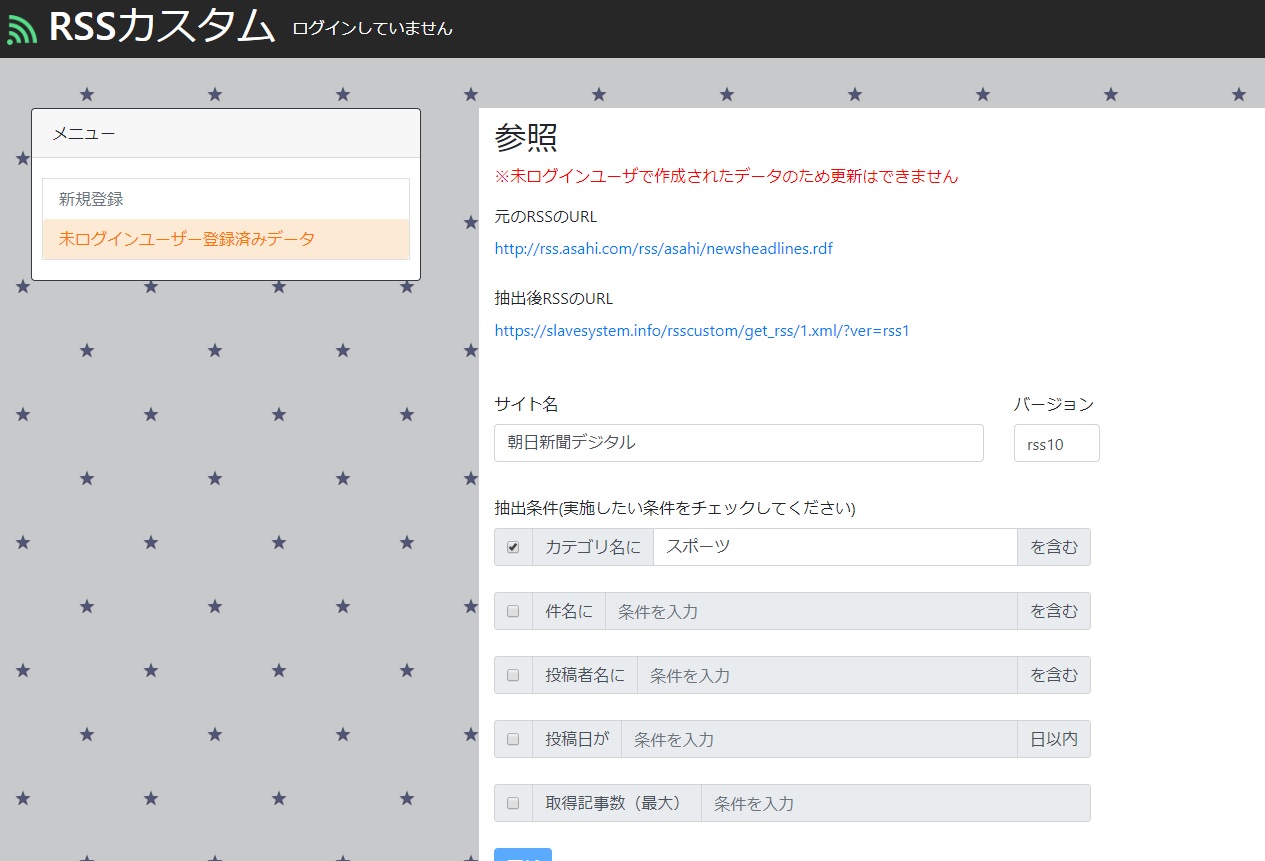Screen dimensions: 1265x861
Task: Enable the 件名に condition checkbox
Action: (513, 611)
